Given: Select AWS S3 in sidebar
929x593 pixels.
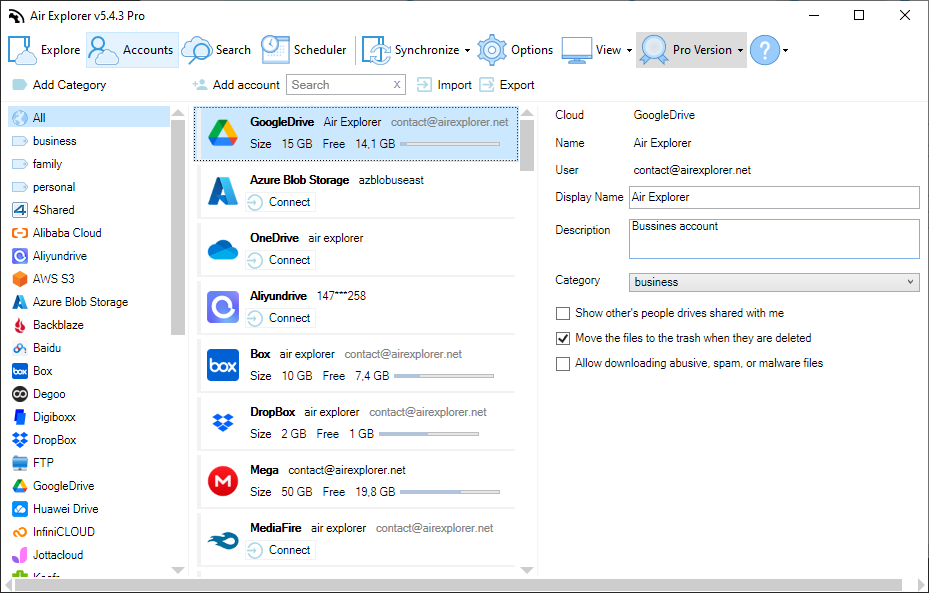Looking at the screenshot, I should pos(89,278).
